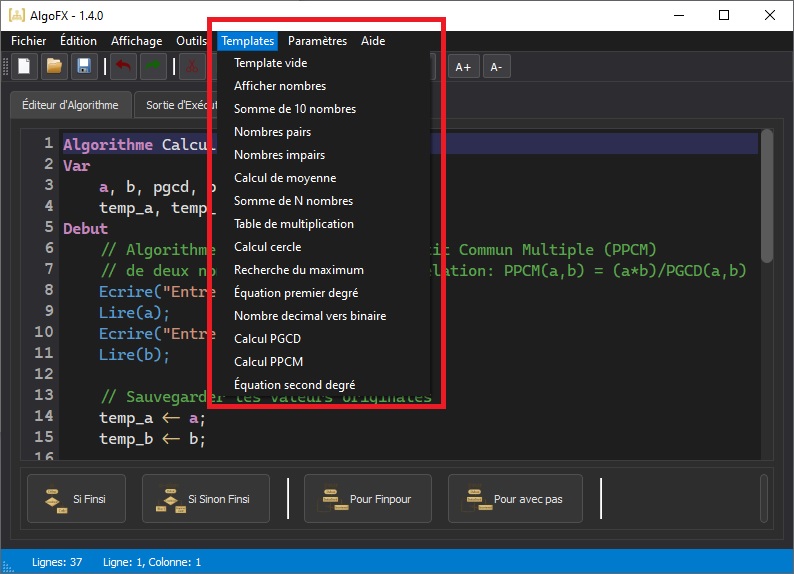Image resolution: width=794 pixels, height=574 pixels.
Task: Click the 'Lire(b);' code line
Action: (134, 354)
